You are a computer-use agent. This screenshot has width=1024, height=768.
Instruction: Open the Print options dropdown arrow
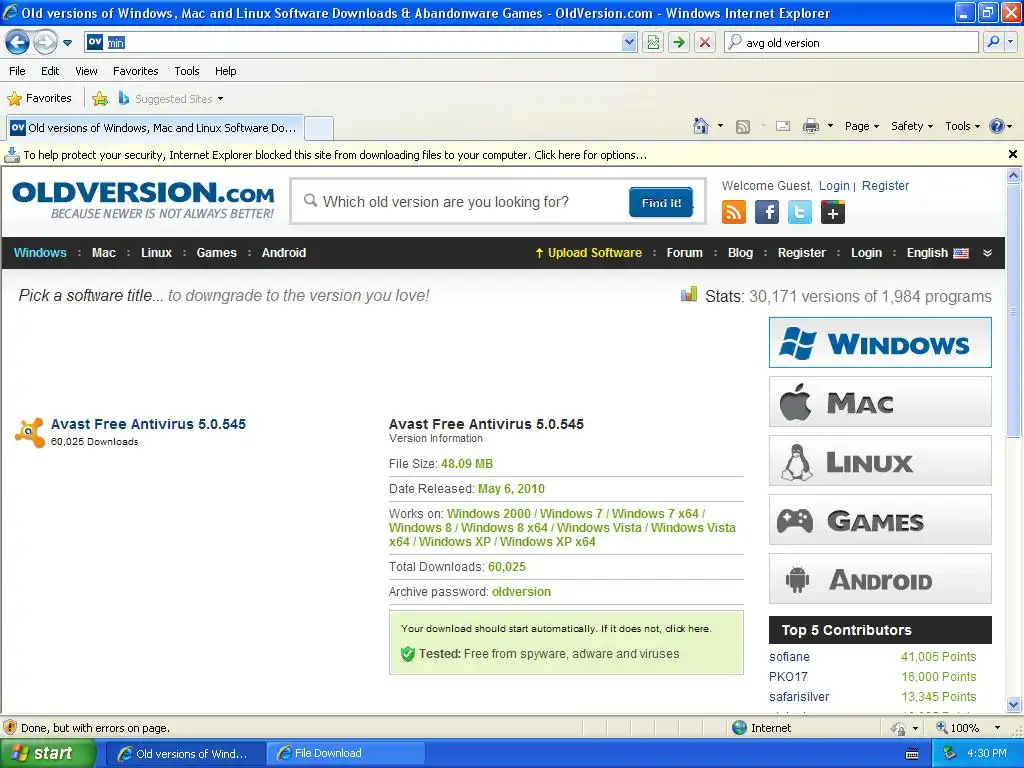[x=830, y=126]
